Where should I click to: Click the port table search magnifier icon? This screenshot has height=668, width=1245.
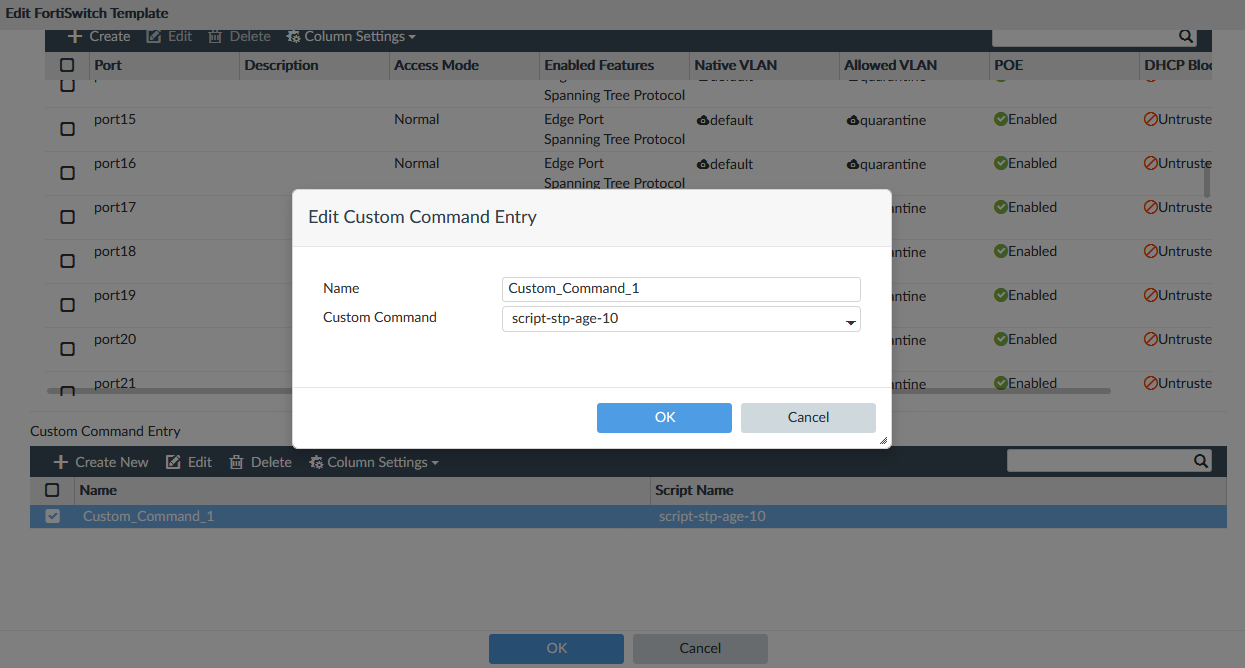pos(1186,36)
